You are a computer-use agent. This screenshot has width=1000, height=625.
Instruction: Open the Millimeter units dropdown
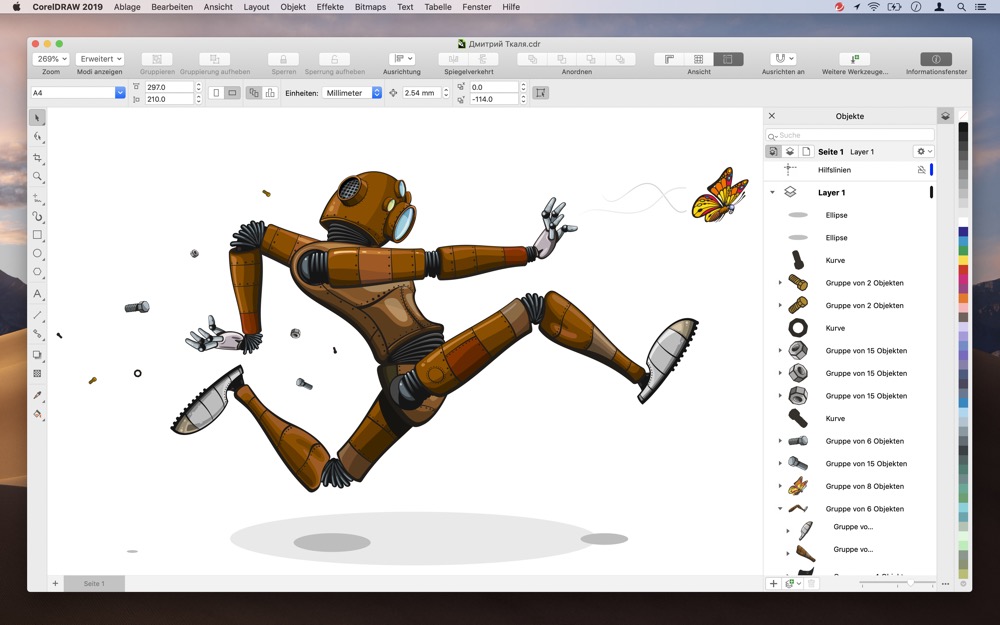tap(351, 92)
